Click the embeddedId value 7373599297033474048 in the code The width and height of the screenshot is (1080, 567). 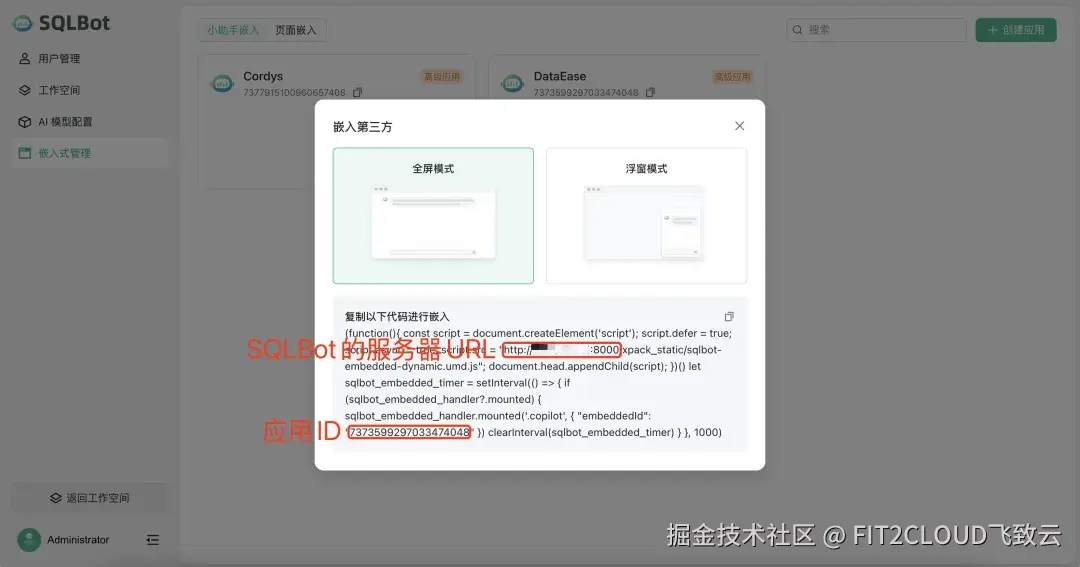[x=409, y=433]
